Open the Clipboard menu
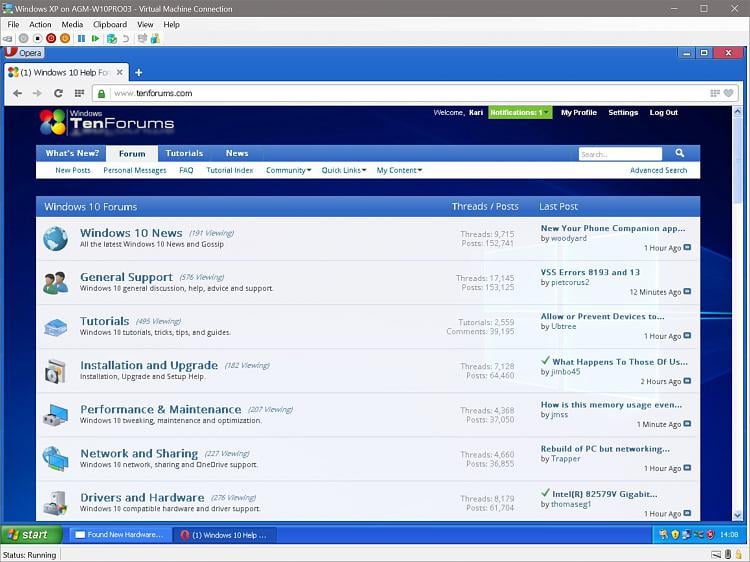Screen dimensions: 750x562 pyautogui.click(x=110, y=24)
